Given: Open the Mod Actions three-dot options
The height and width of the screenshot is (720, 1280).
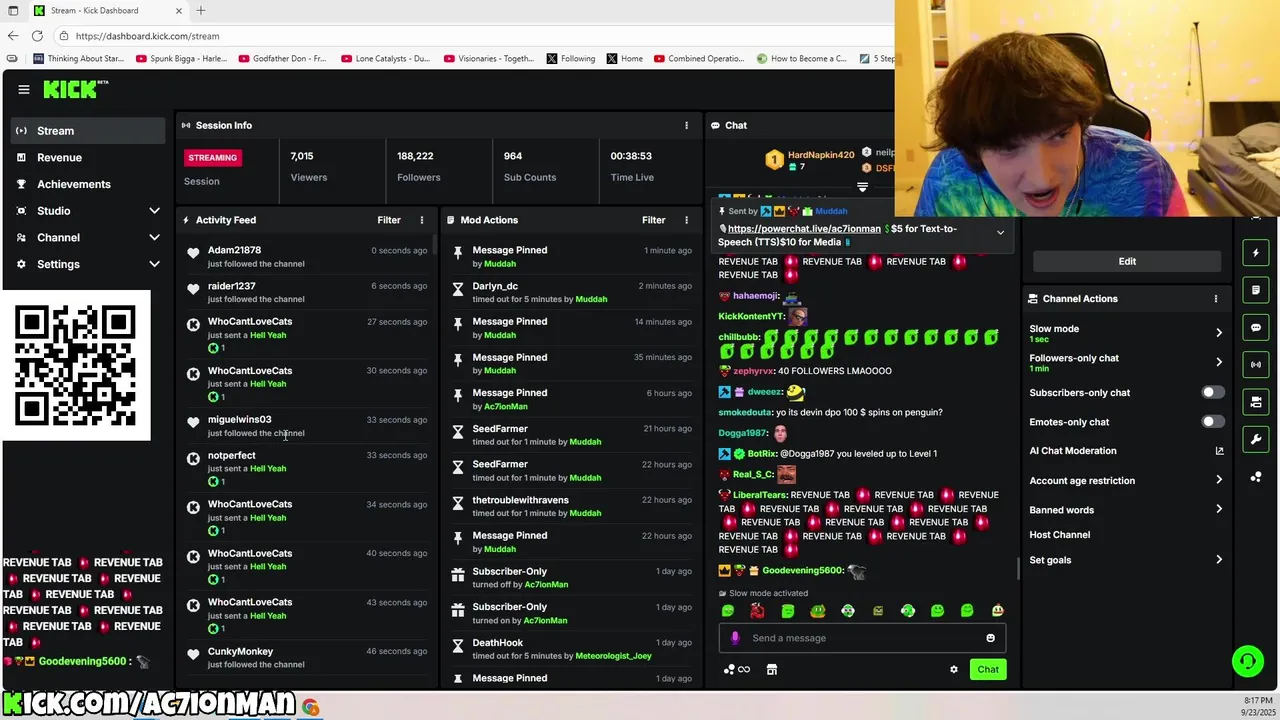Looking at the screenshot, I should point(686,220).
